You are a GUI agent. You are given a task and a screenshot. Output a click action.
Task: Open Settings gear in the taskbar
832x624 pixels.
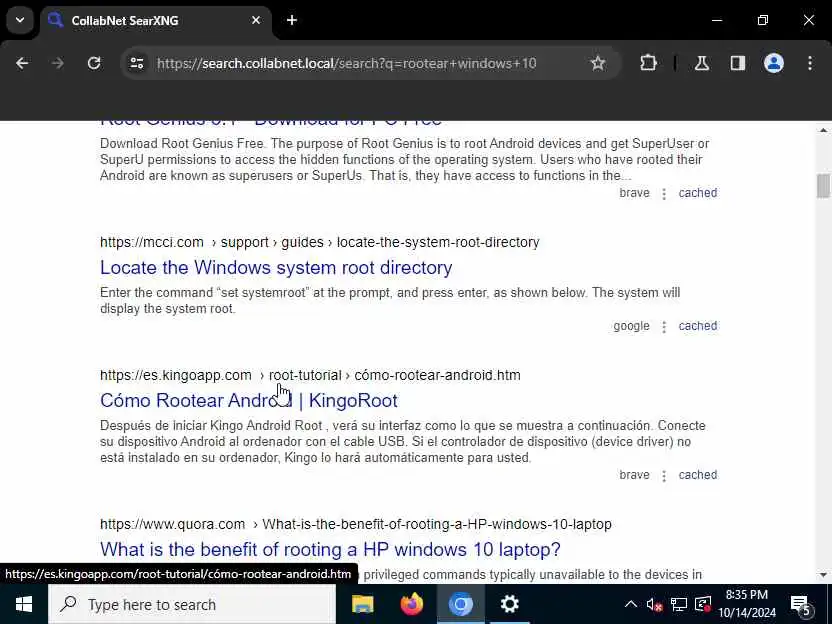pos(509,604)
